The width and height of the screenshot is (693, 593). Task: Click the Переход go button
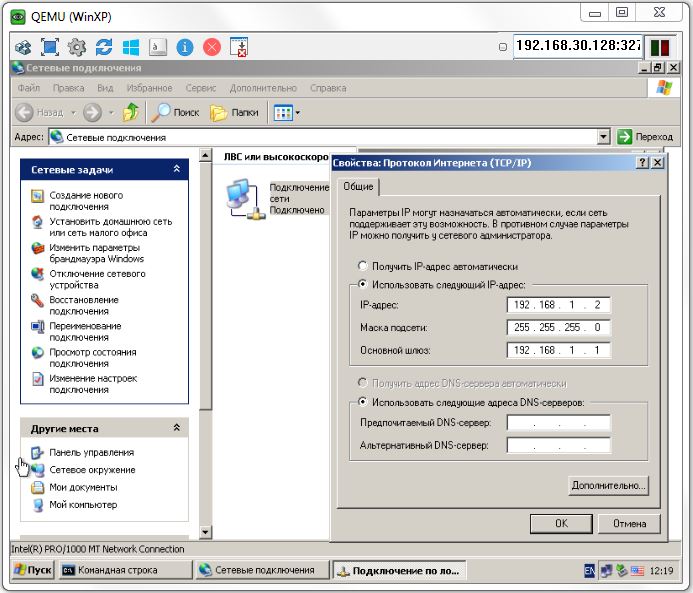pos(645,137)
